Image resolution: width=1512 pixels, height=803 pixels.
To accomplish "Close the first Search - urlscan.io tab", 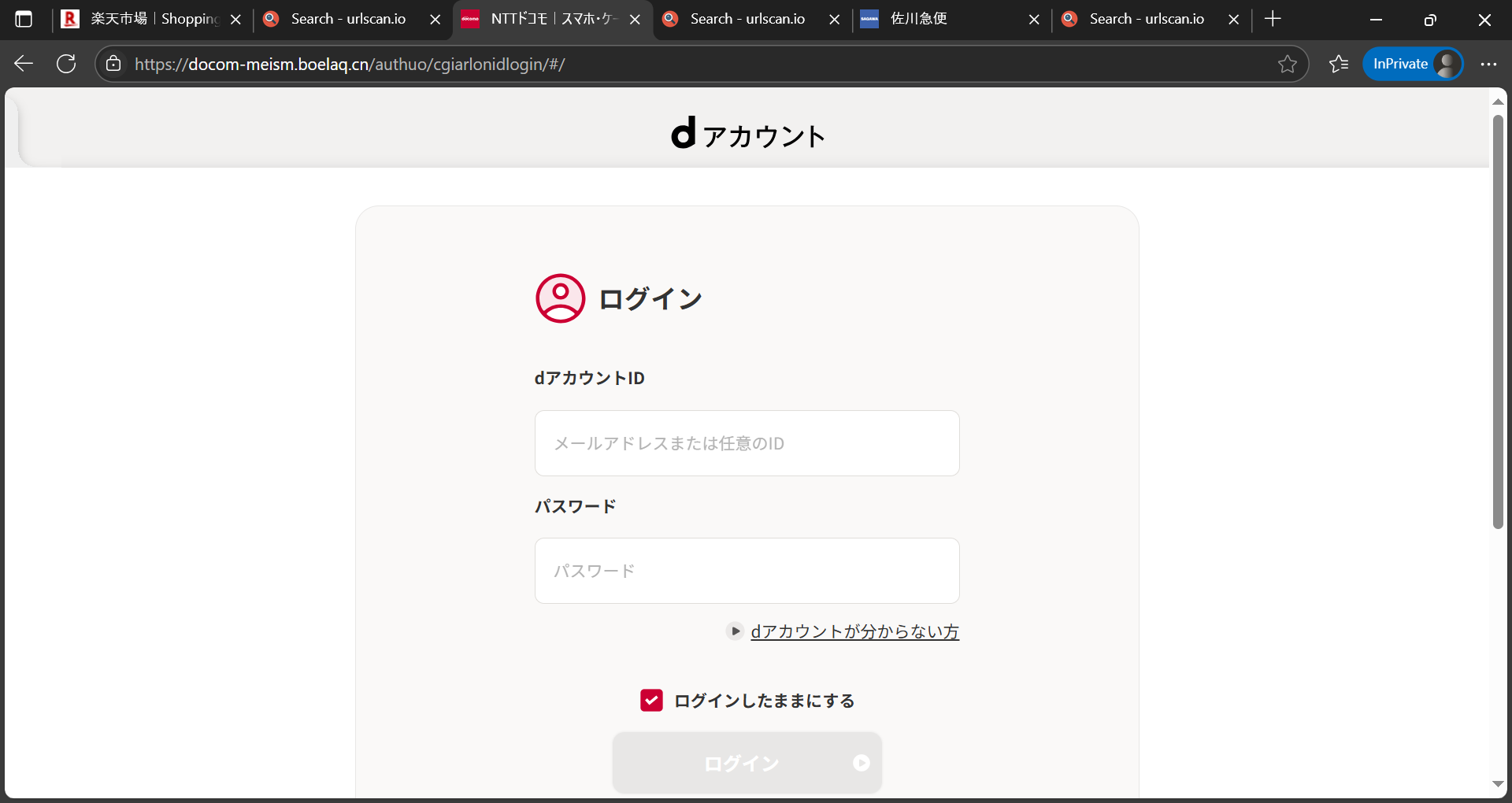I will [435, 20].
